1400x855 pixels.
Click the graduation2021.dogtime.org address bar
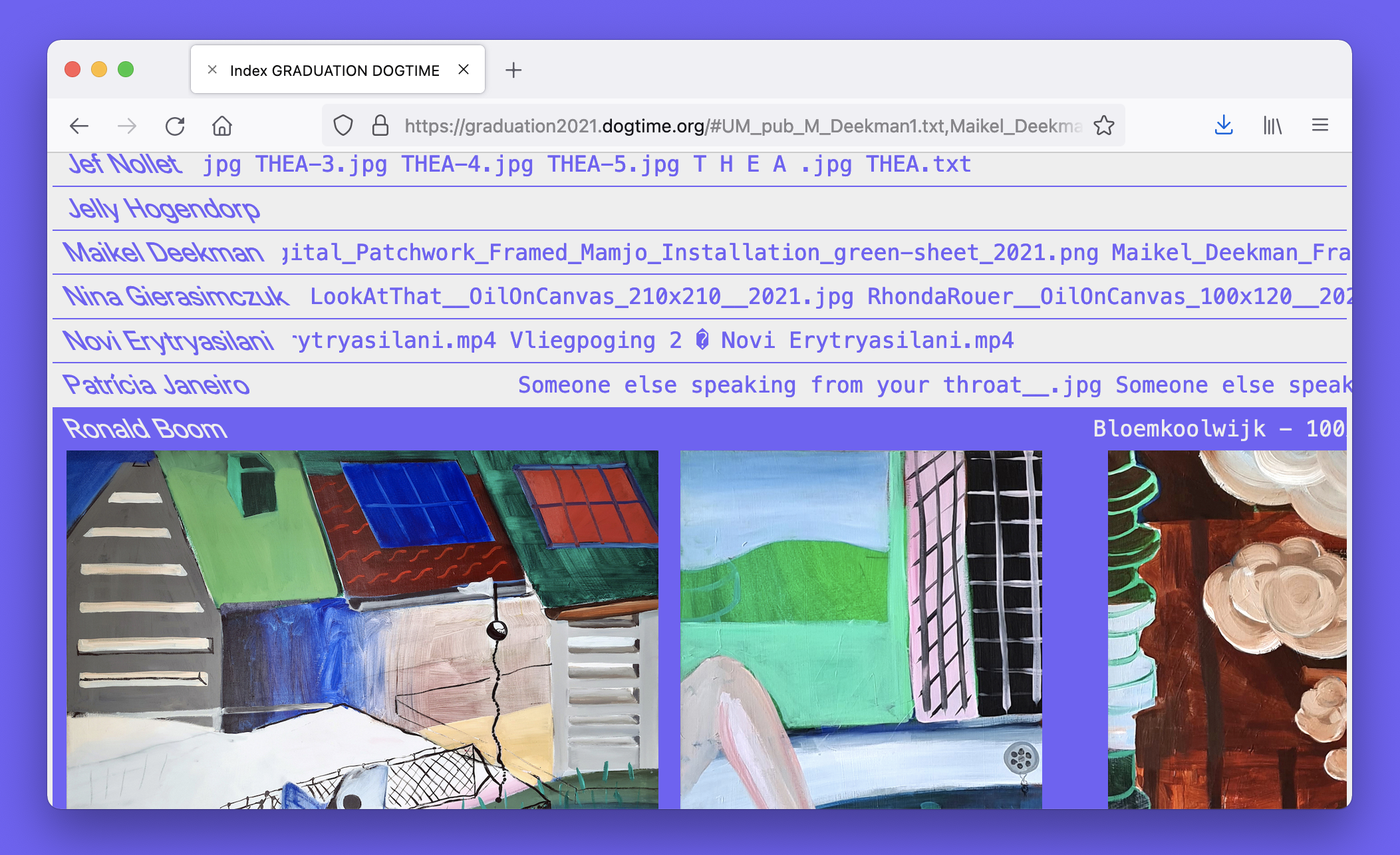tap(742, 126)
